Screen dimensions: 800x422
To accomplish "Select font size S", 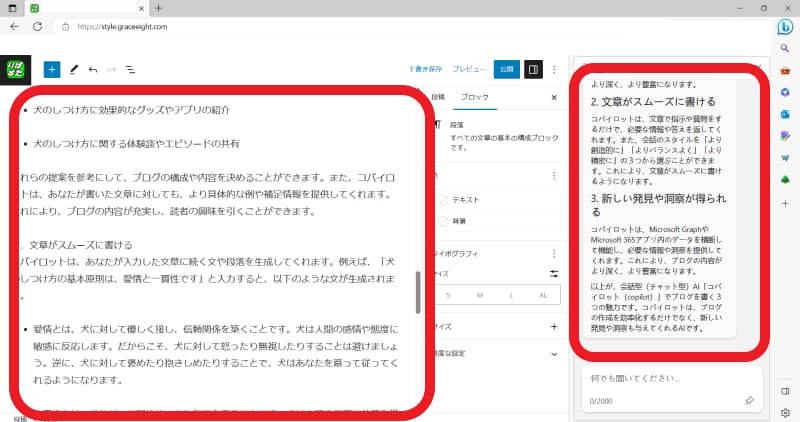I will [448, 295].
